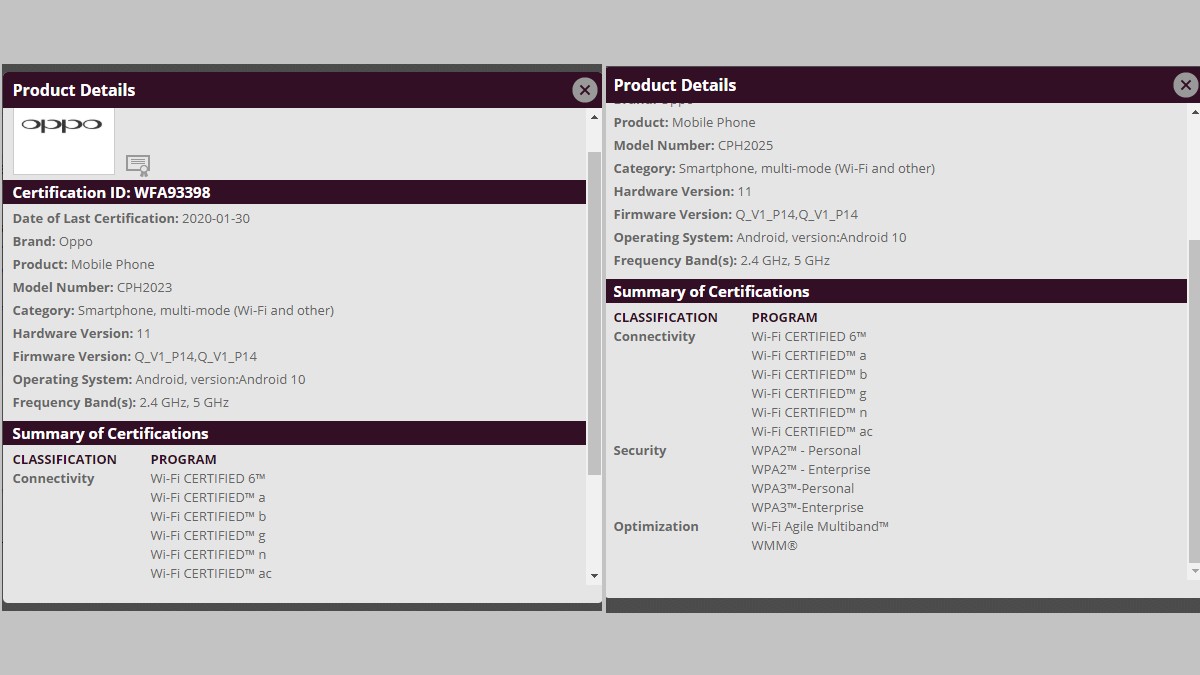
Task: Click WPA3-Personal entry
Action: [x=803, y=488]
